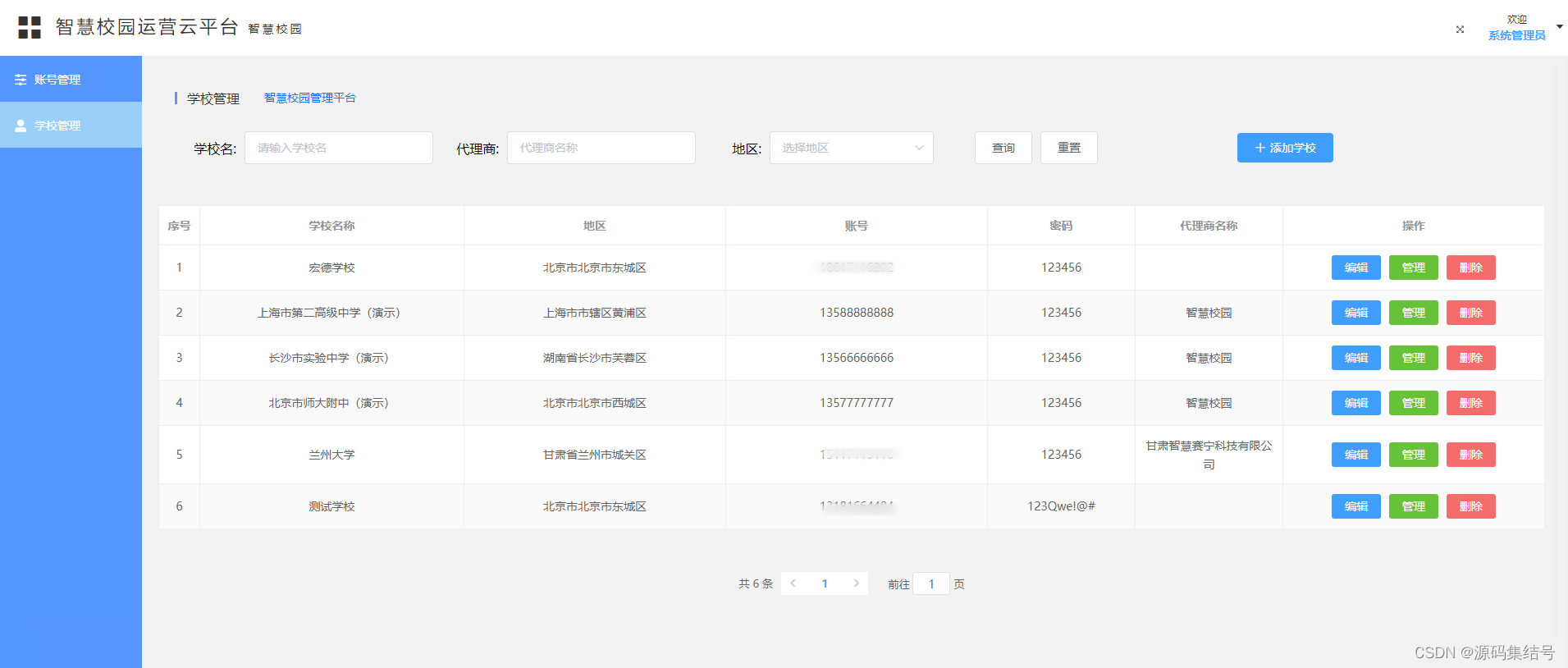Open the system administrator dropdown arrow
Viewport: 1568px width, 668px height.
pos(1560,27)
